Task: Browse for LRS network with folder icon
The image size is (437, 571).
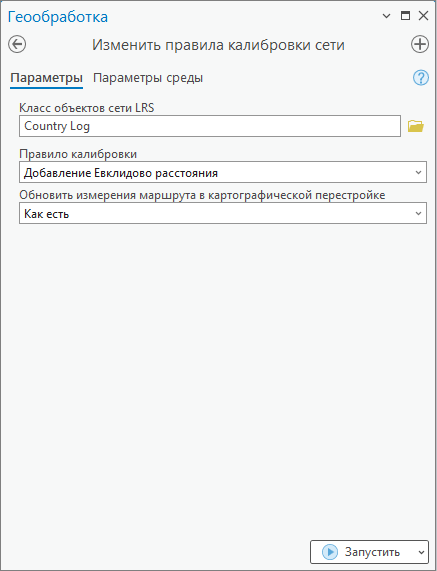Action: pyautogui.click(x=416, y=126)
